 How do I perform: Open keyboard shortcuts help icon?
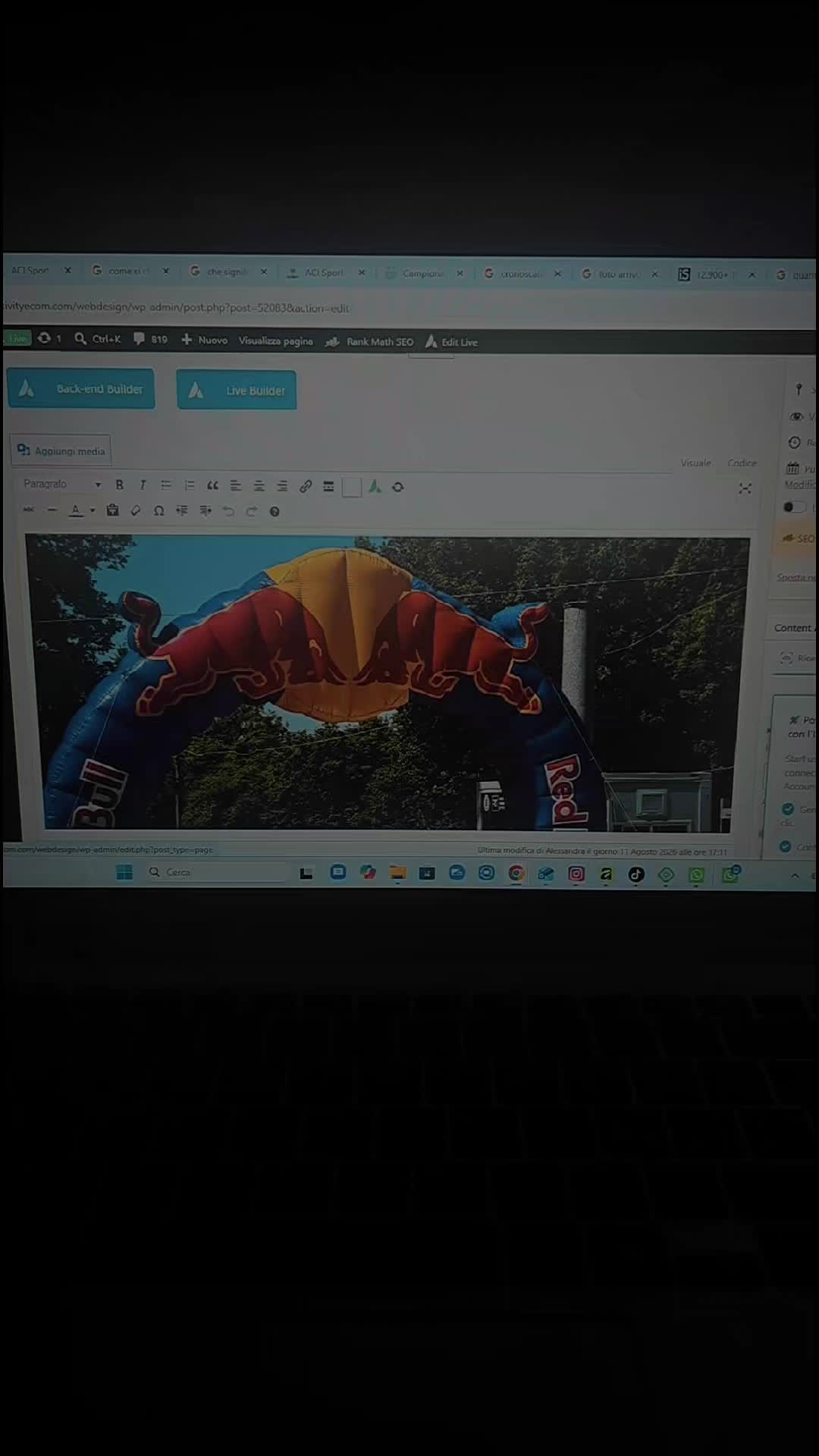(x=275, y=512)
